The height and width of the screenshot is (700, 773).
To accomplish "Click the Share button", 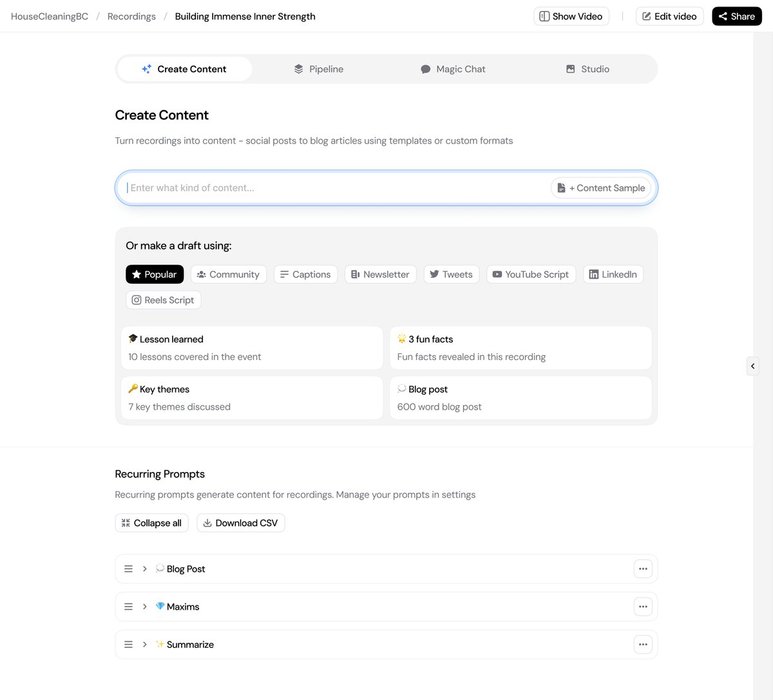I will [737, 16].
